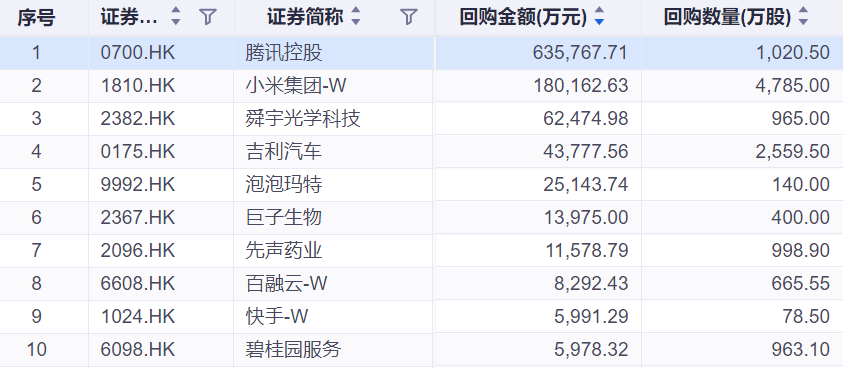Sort by 证券简称 column sort arrows
Image resolution: width=843 pixels, height=368 pixels.
[355, 17]
